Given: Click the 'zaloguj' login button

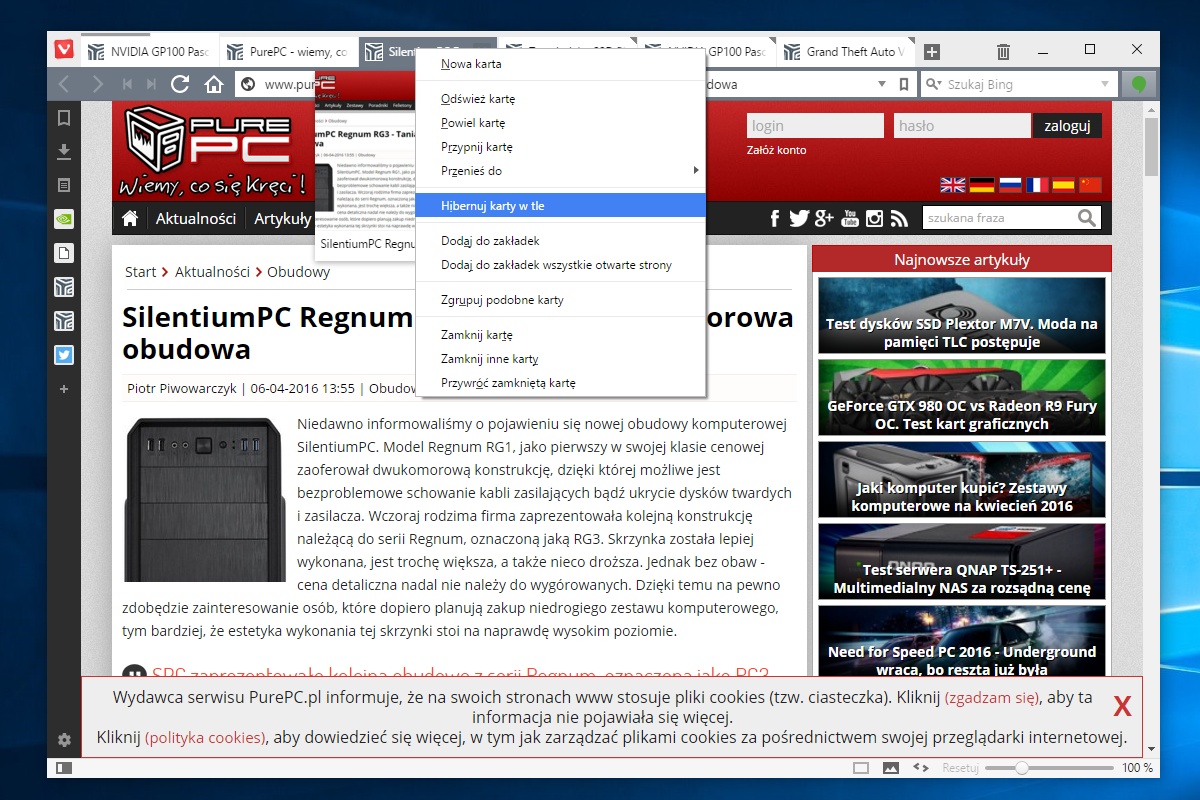Looking at the screenshot, I should 1068,126.
